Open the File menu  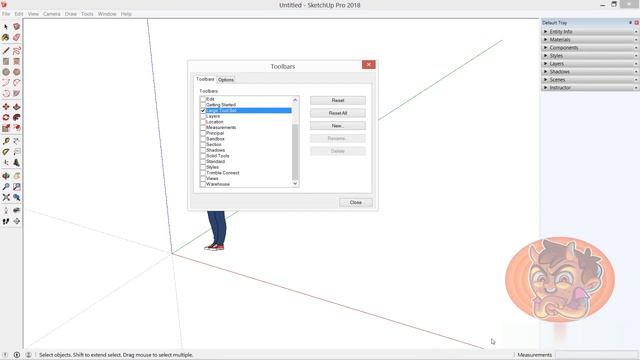[6, 14]
